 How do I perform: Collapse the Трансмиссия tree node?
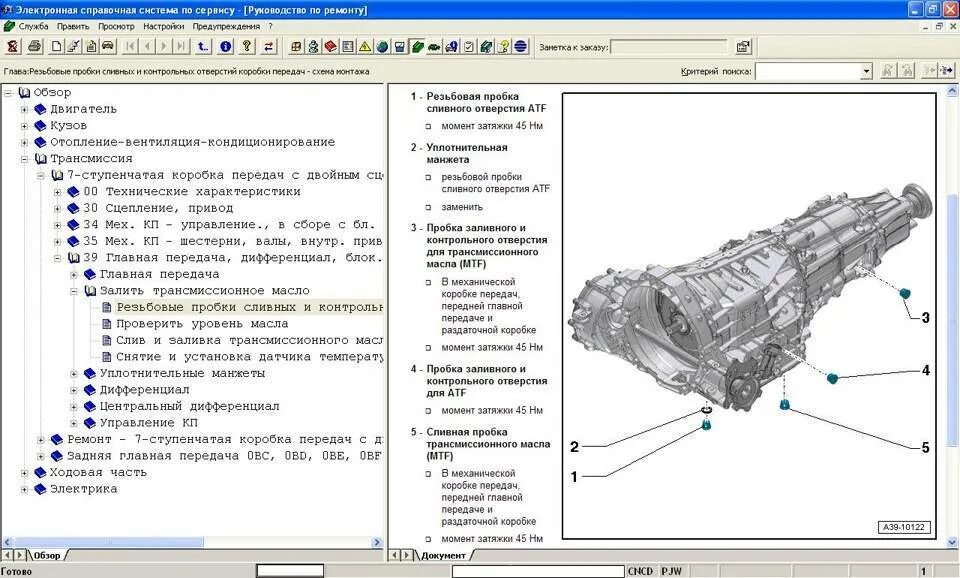[24, 159]
